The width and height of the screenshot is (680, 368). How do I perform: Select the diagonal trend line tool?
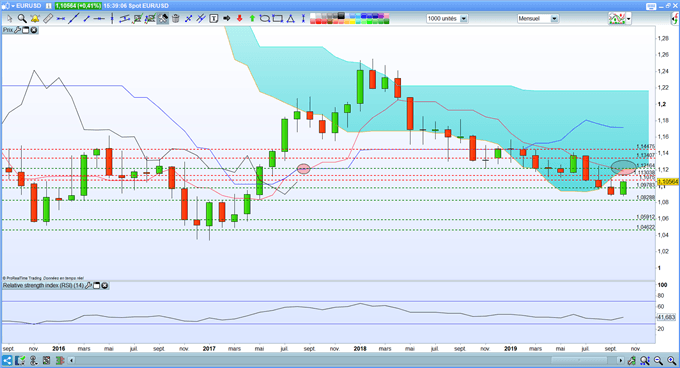74,19
